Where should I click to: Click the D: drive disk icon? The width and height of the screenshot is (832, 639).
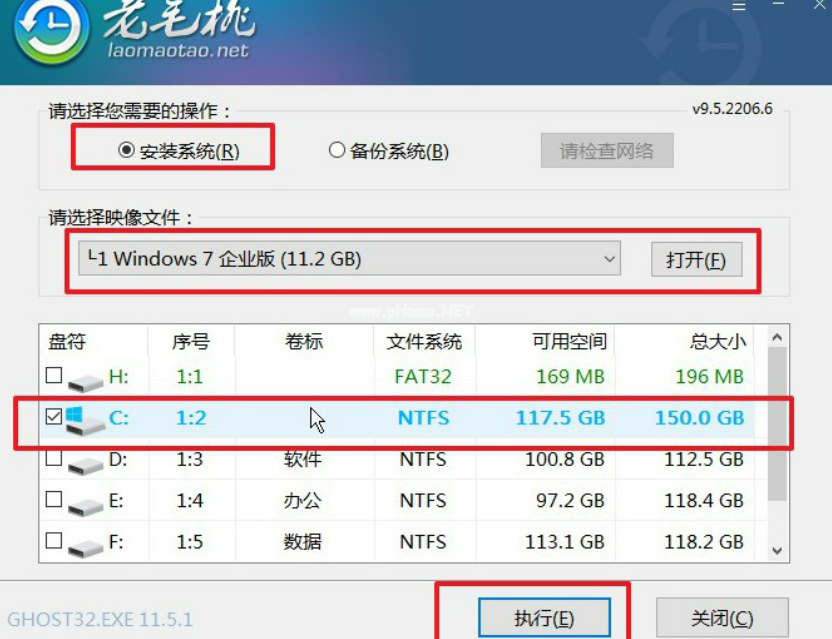[85, 463]
